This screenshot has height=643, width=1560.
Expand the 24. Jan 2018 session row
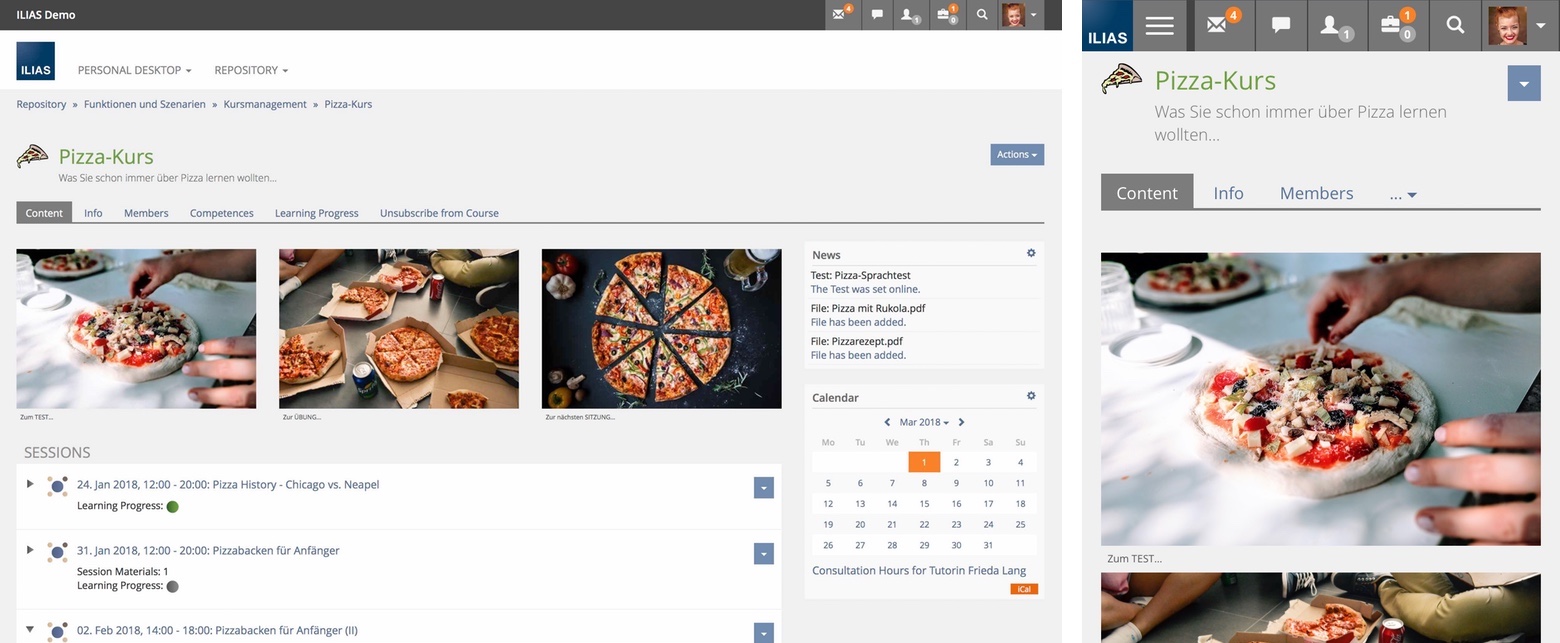coord(30,484)
